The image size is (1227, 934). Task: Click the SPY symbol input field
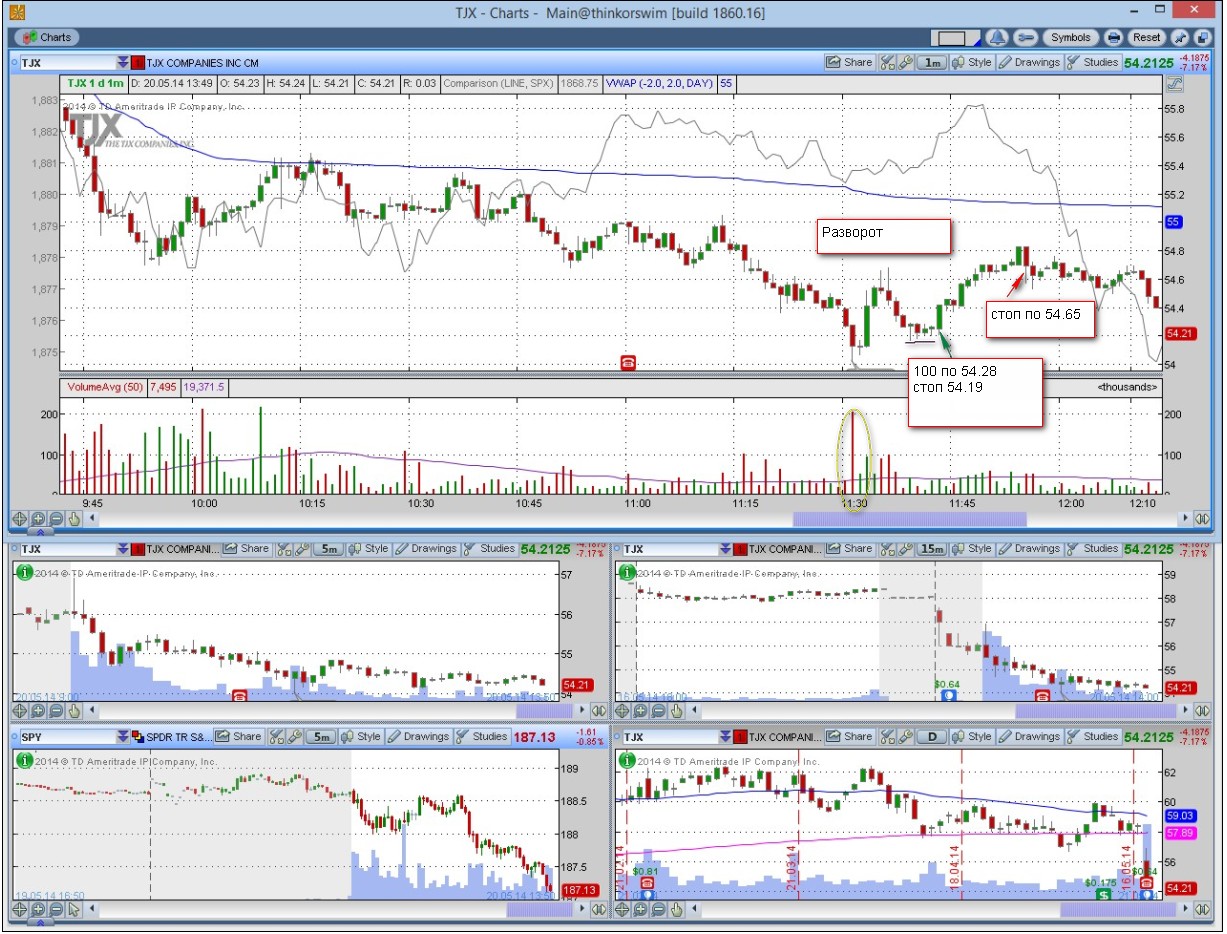(68, 737)
